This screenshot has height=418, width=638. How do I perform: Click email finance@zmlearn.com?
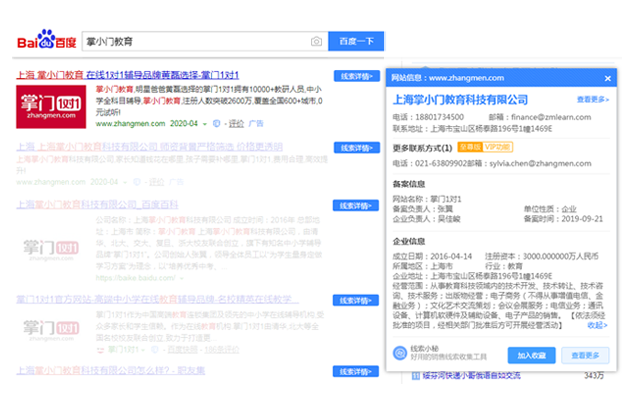tap(551, 117)
